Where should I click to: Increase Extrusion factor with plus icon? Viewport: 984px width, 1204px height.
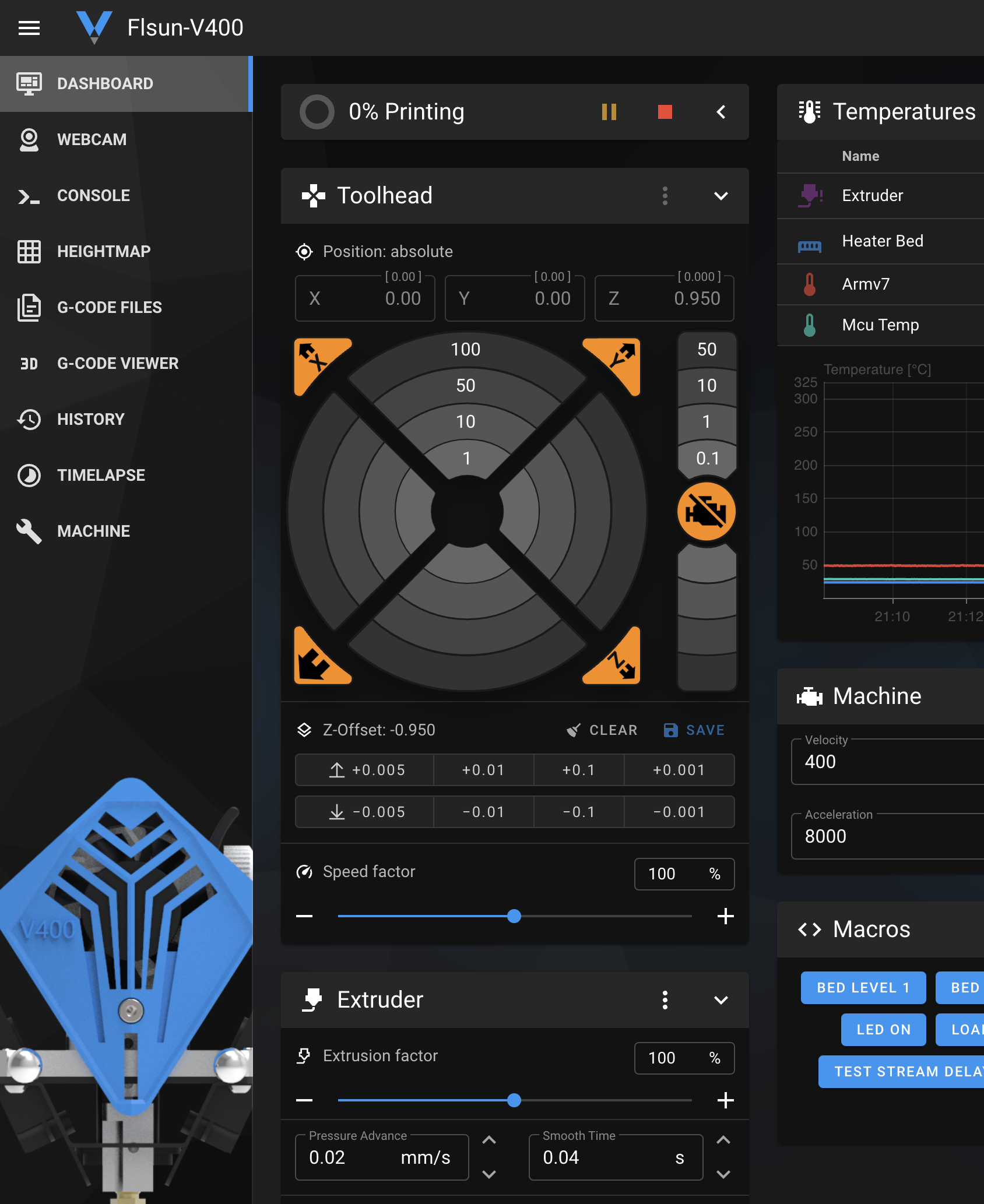tap(726, 1100)
